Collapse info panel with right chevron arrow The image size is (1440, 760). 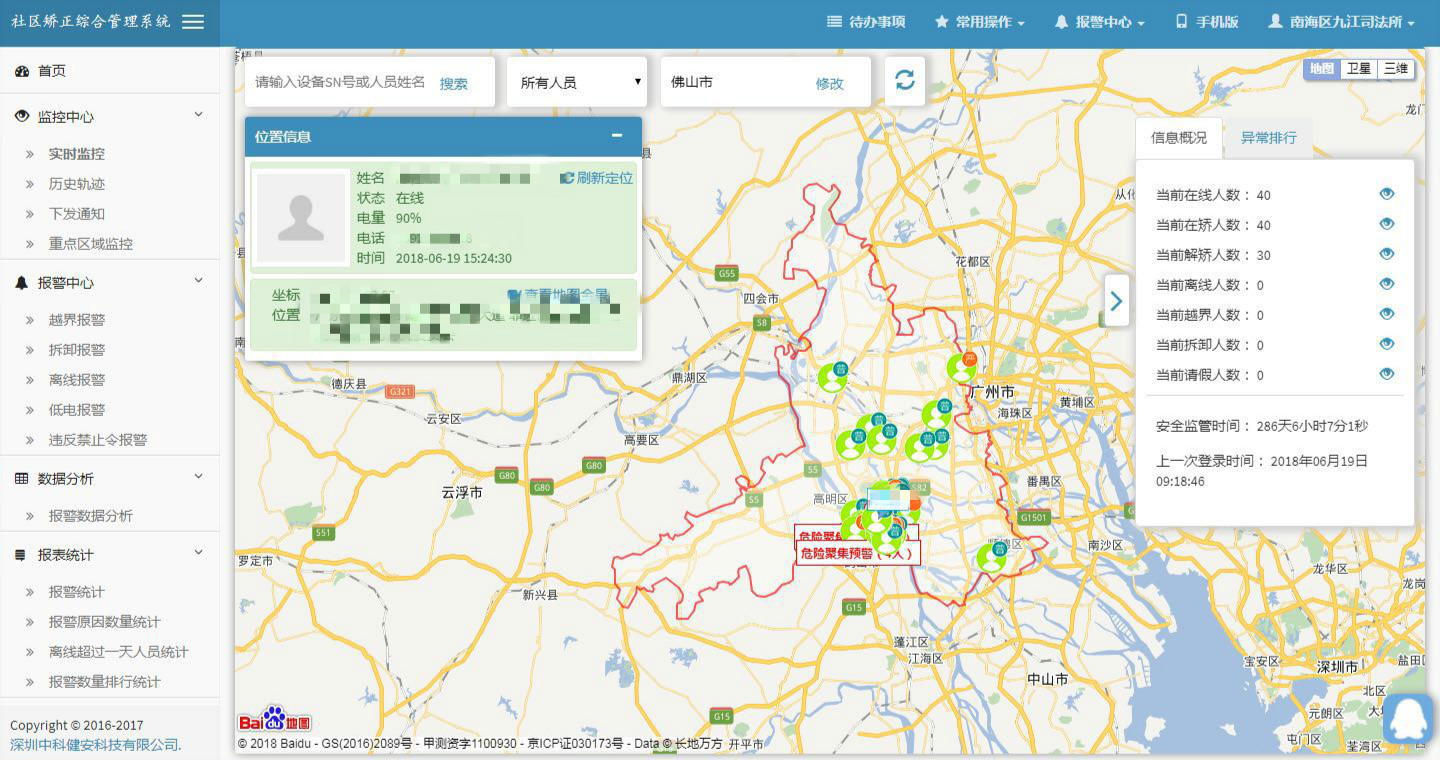coord(1116,300)
